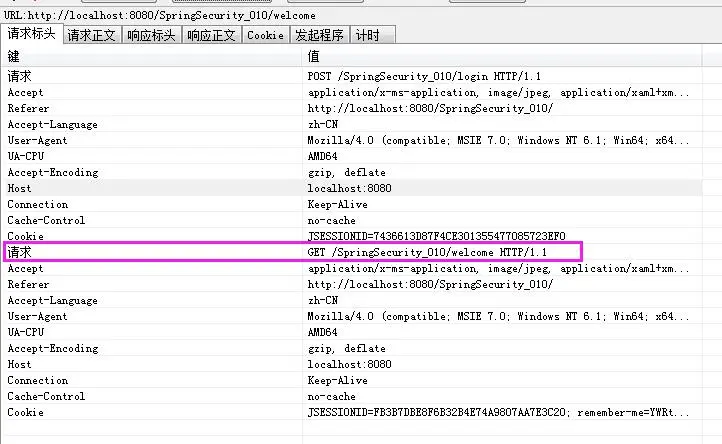
Task: Click Cache-Control key under the POST login request
Action: coord(46,220)
